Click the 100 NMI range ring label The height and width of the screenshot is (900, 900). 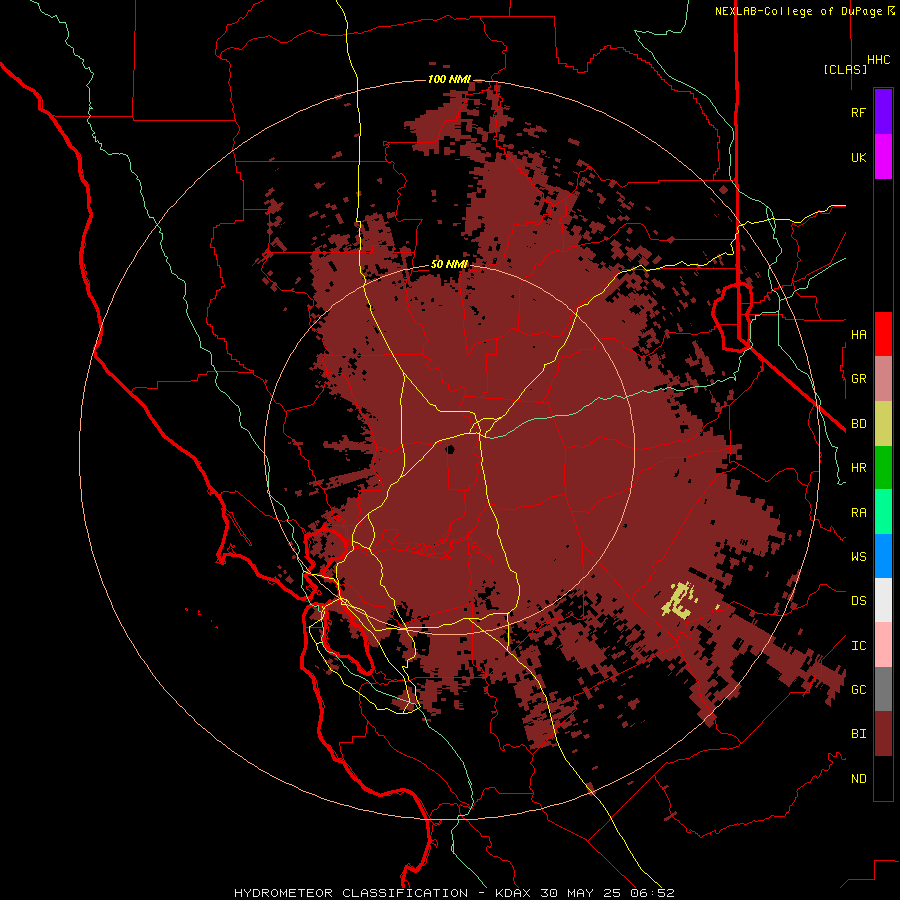tap(449, 79)
